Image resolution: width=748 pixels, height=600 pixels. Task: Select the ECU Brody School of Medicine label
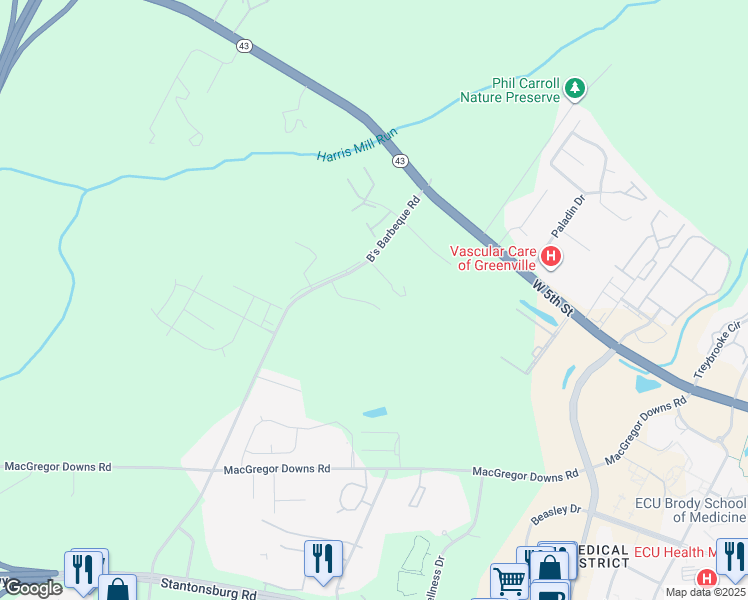coord(691,510)
